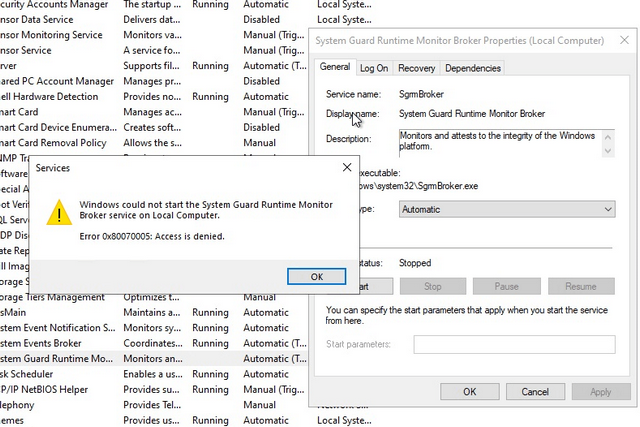
Task: Click OK in the Services error dialog
Action: [316, 277]
